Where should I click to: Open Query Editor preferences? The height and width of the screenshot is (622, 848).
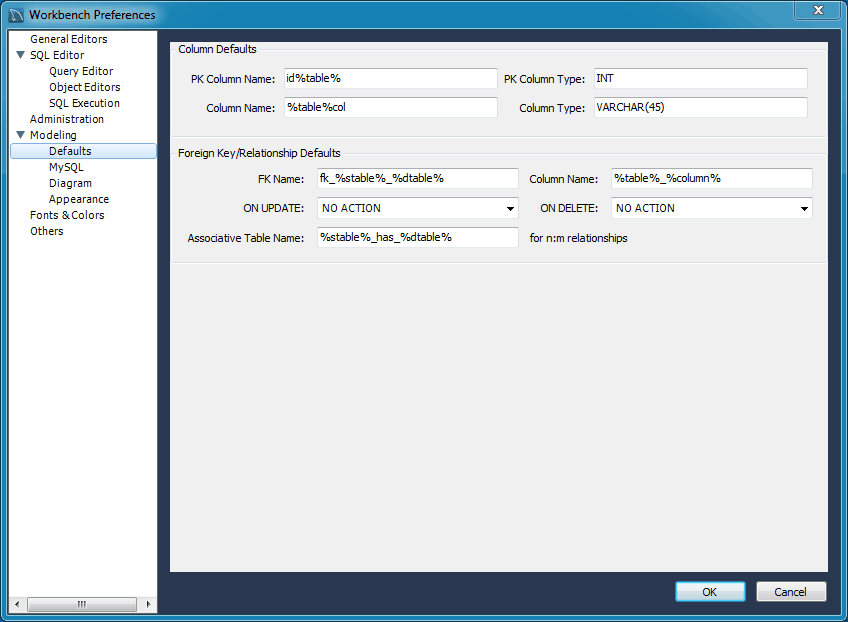tap(81, 71)
